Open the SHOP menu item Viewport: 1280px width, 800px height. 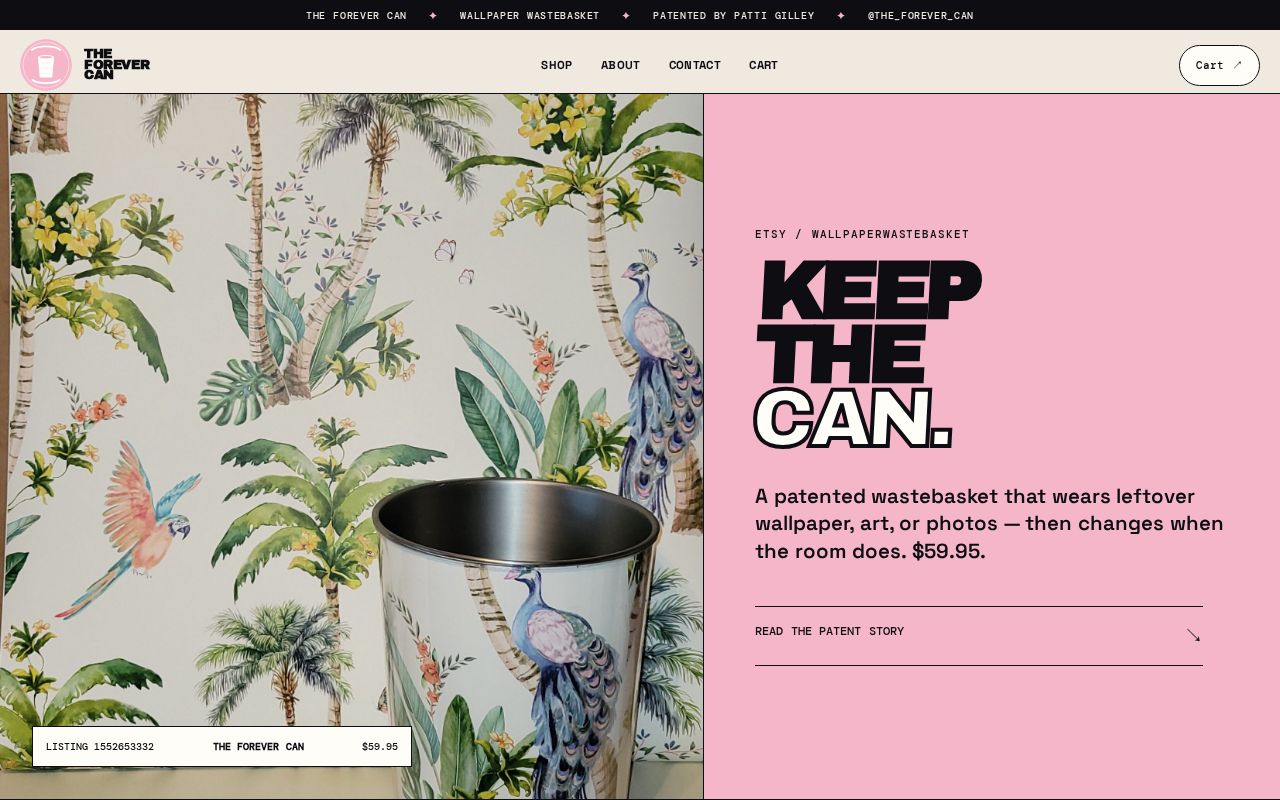coord(556,65)
